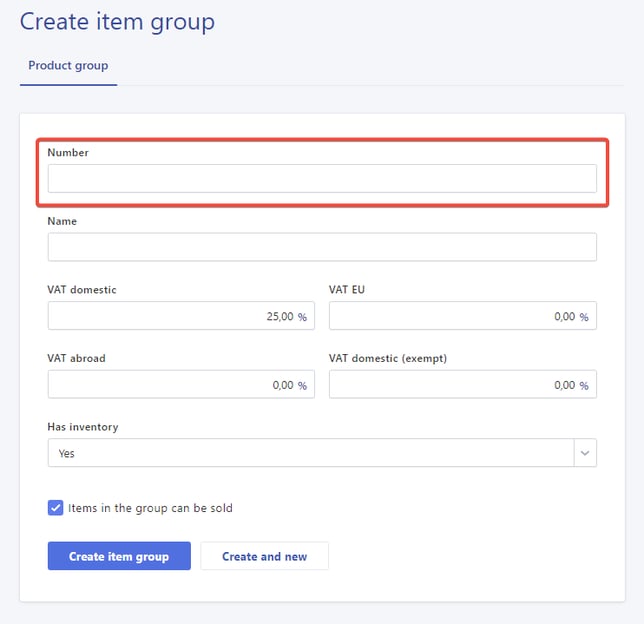Screen dimensions: 644x624
Task: Click the 'Items in the group can be sold' label
Action: click(150, 508)
